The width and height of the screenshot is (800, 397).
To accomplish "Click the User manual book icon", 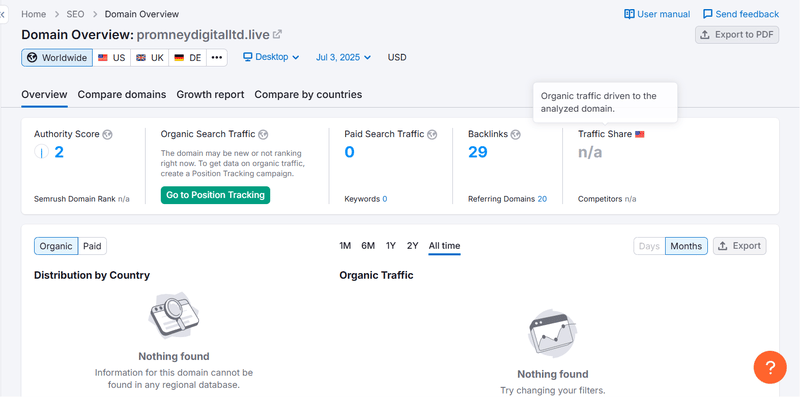I will click(630, 14).
